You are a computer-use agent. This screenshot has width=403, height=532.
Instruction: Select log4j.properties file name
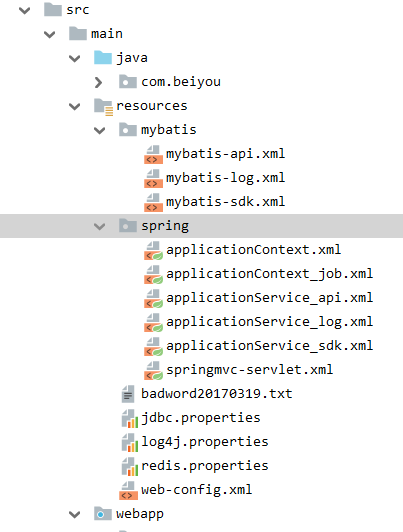tap(205, 442)
